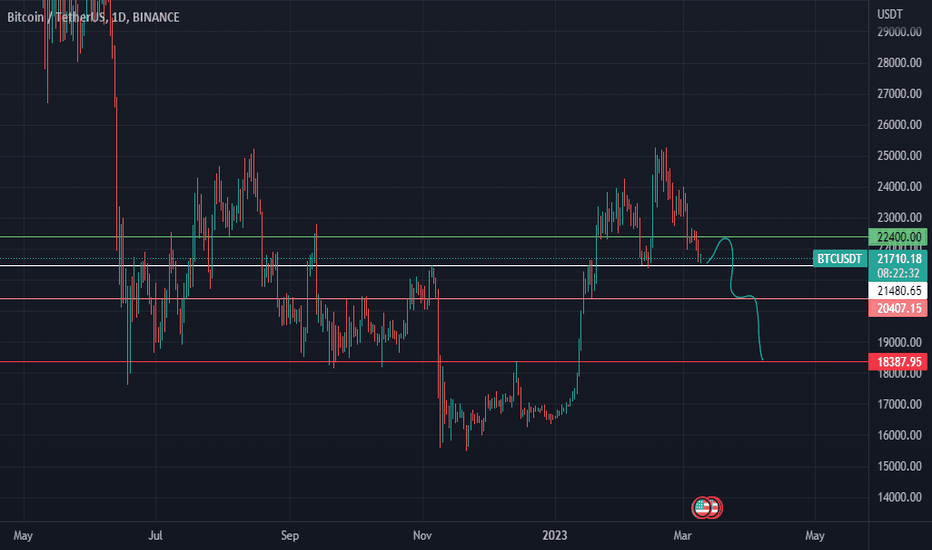Open the US economic event flag icon
Viewport: 932px width, 550px height.
(x=702, y=507)
